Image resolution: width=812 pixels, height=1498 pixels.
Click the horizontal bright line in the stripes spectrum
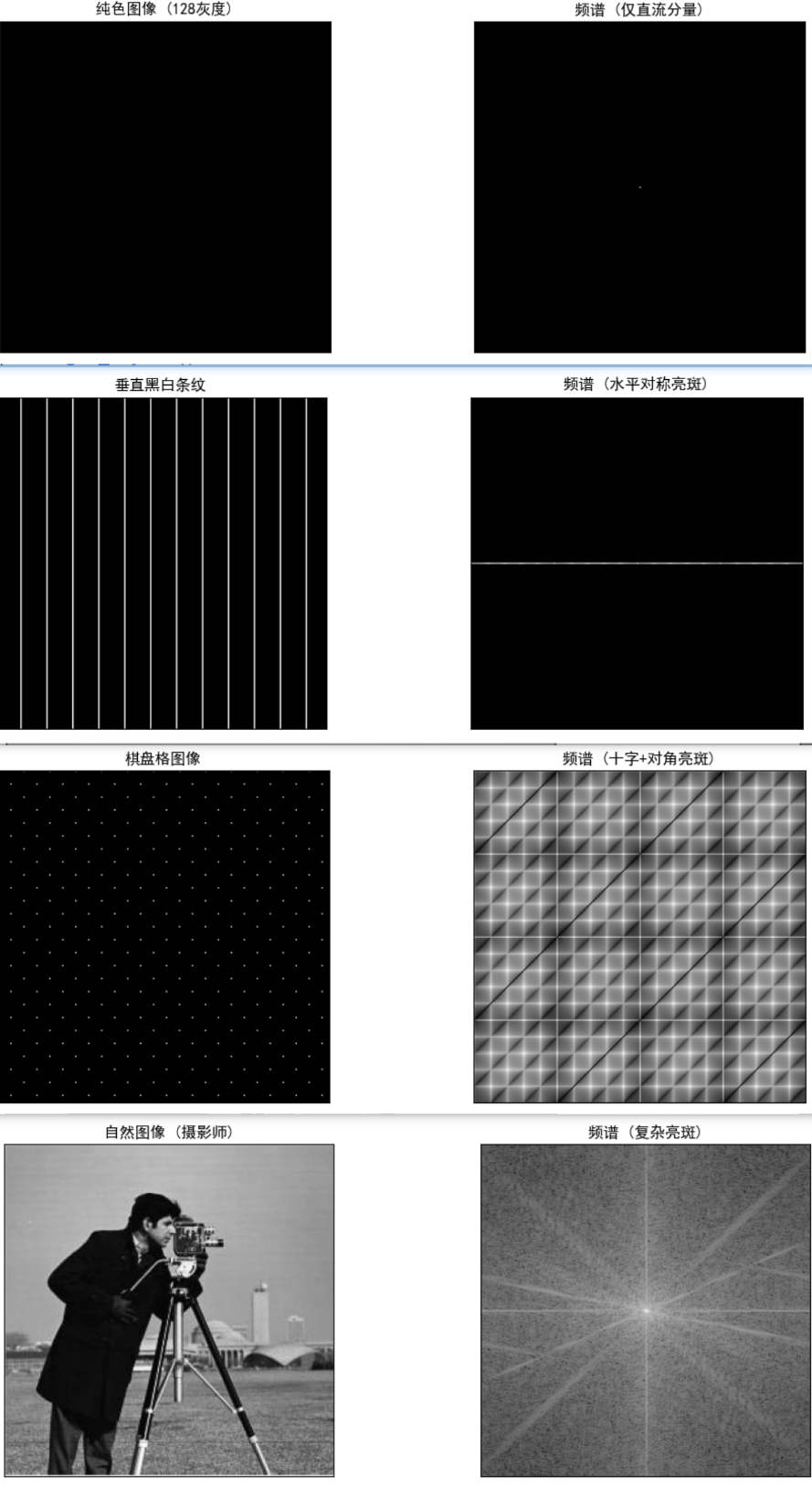coord(637,564)
